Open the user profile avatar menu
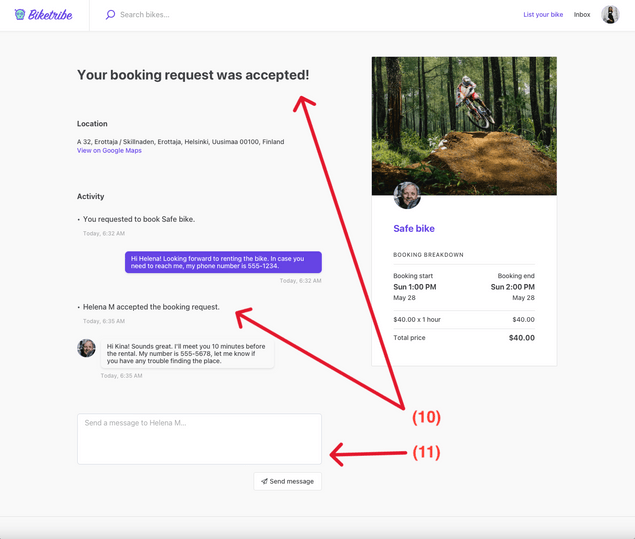This screenshot has height=539, width=635. pyautogui.click(x=610, y=15)
